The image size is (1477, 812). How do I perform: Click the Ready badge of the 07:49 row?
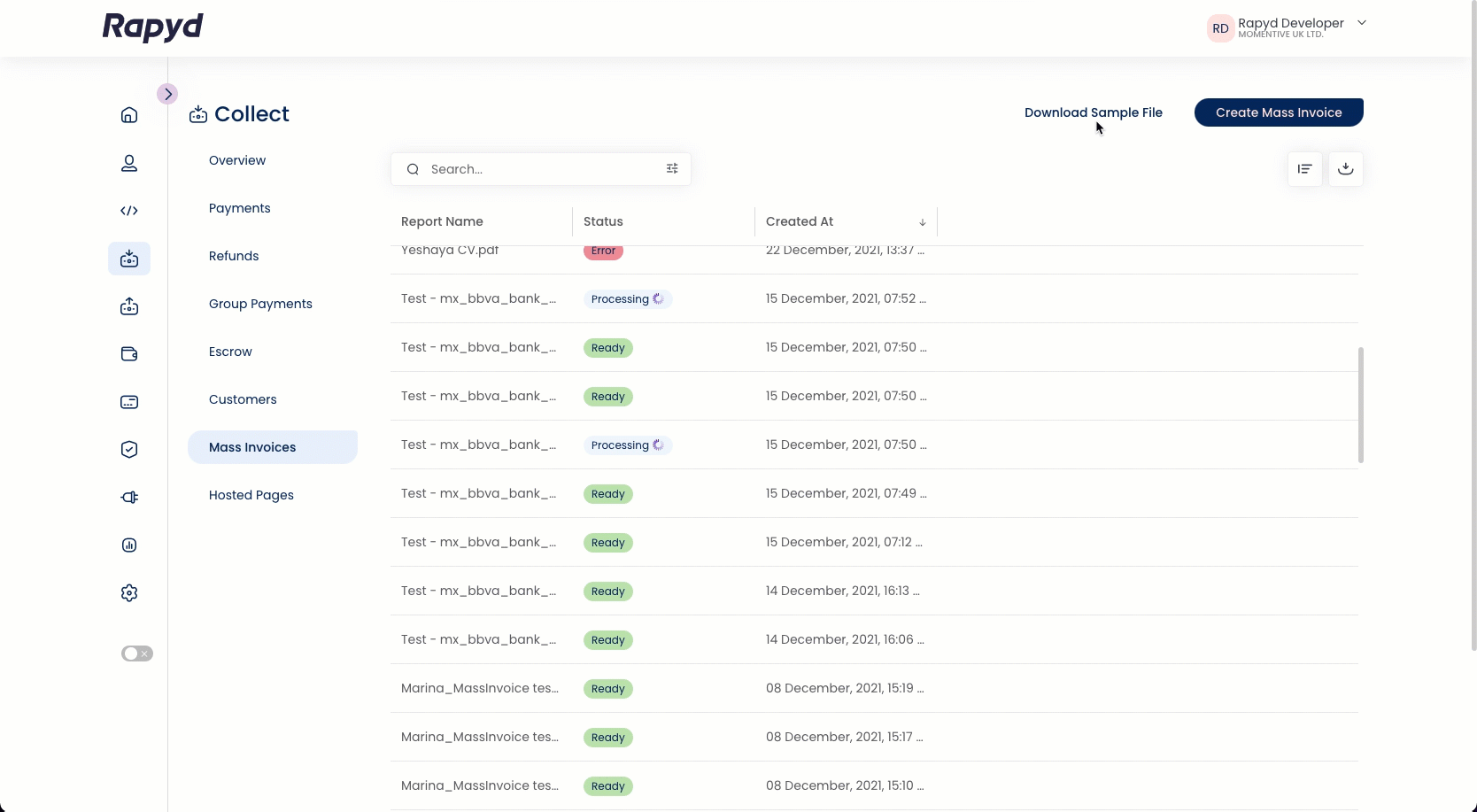(607, 494)
